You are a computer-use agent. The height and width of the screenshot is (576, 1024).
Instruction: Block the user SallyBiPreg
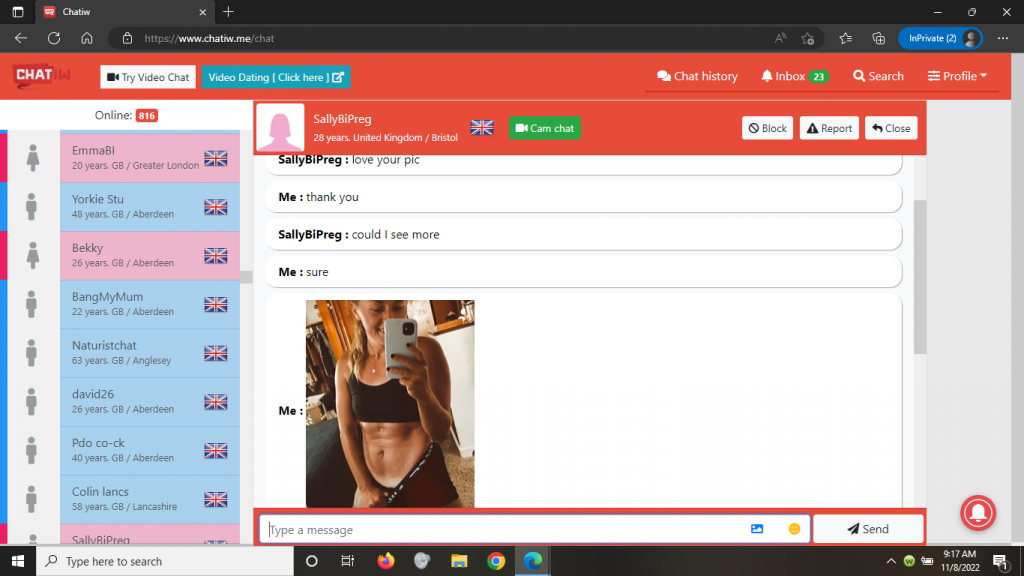767,128
